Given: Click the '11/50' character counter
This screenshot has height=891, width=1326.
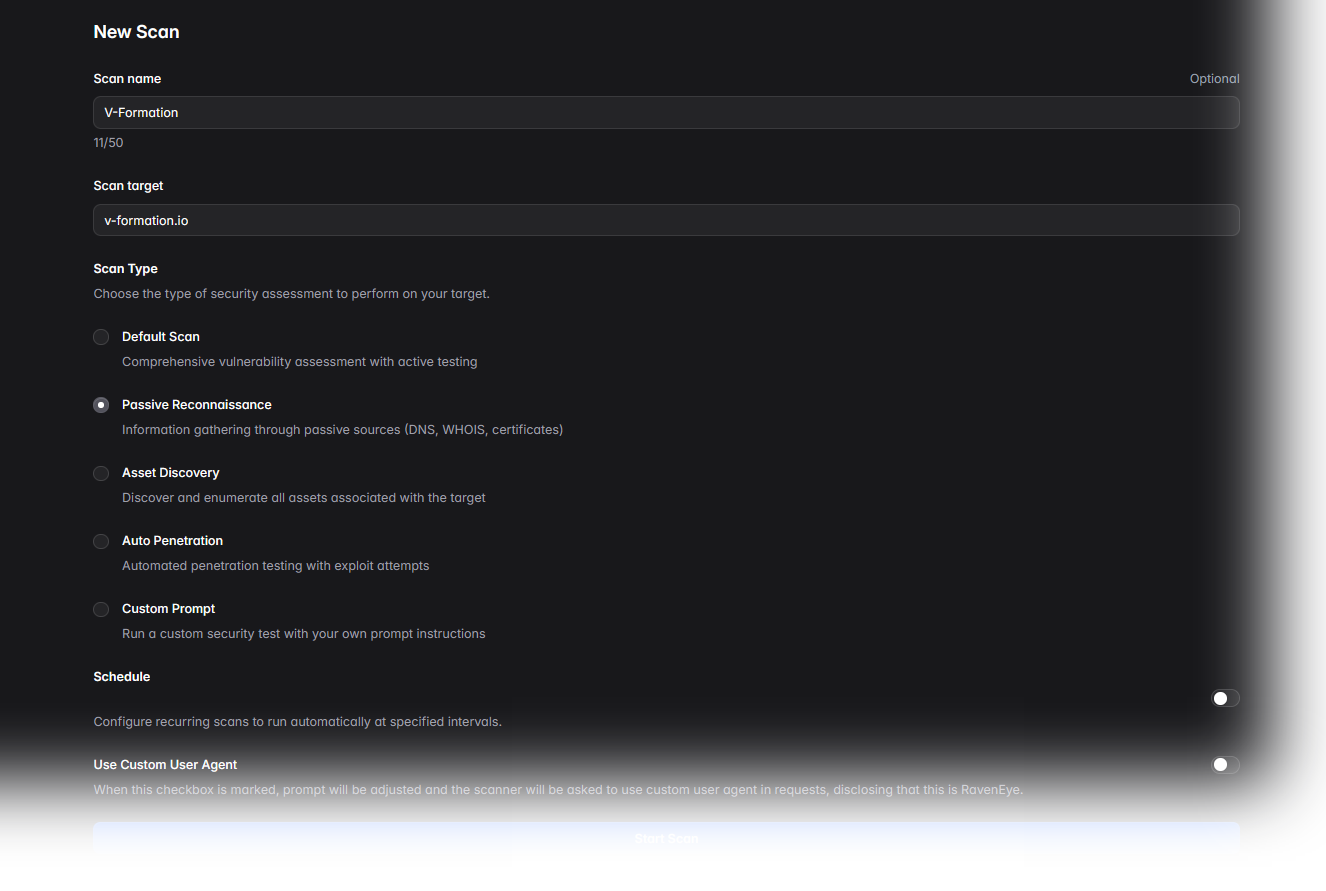Looking at the screenshot, I should pyautogui.click(x=108, y=143).
